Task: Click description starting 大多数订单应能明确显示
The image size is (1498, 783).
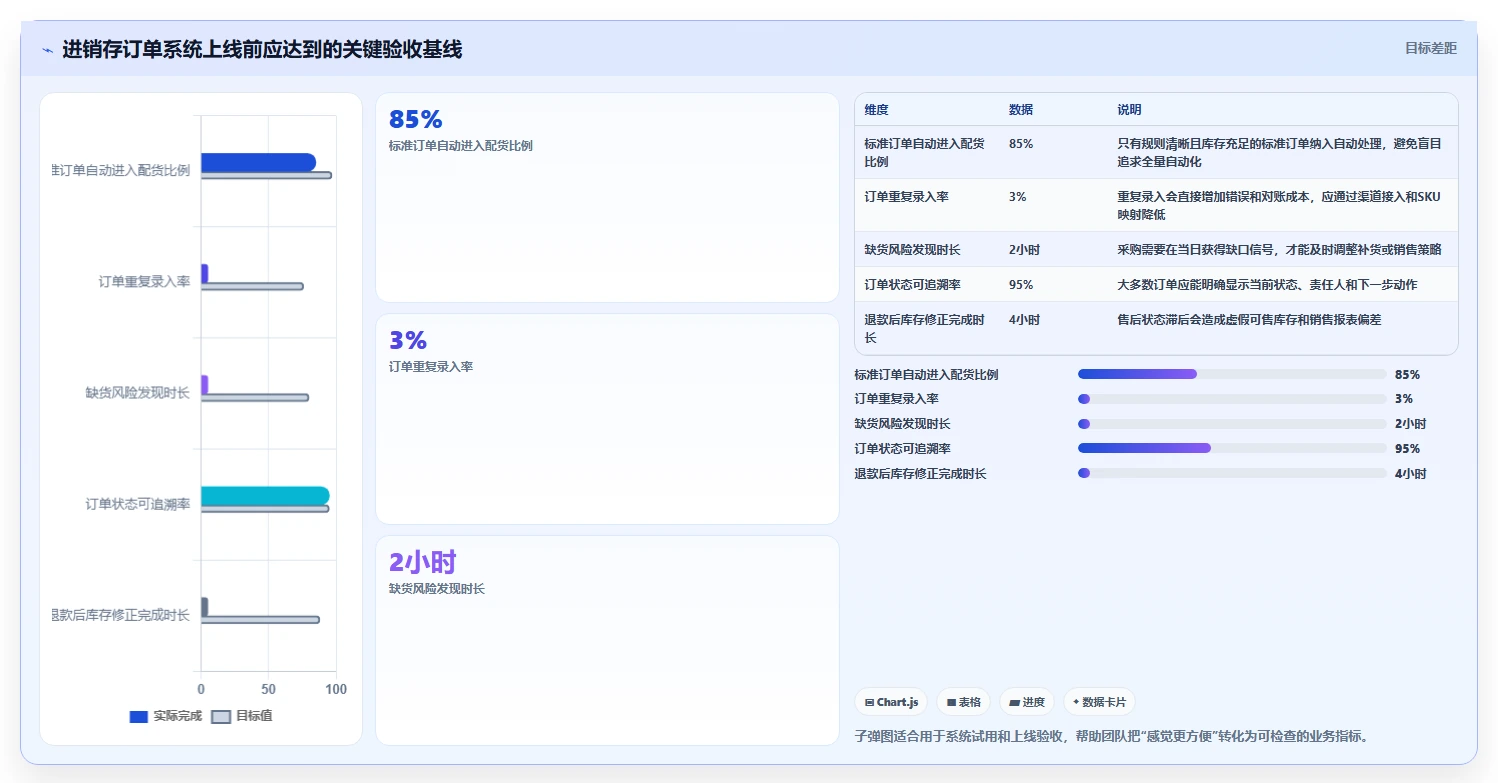Action: 1267,284
